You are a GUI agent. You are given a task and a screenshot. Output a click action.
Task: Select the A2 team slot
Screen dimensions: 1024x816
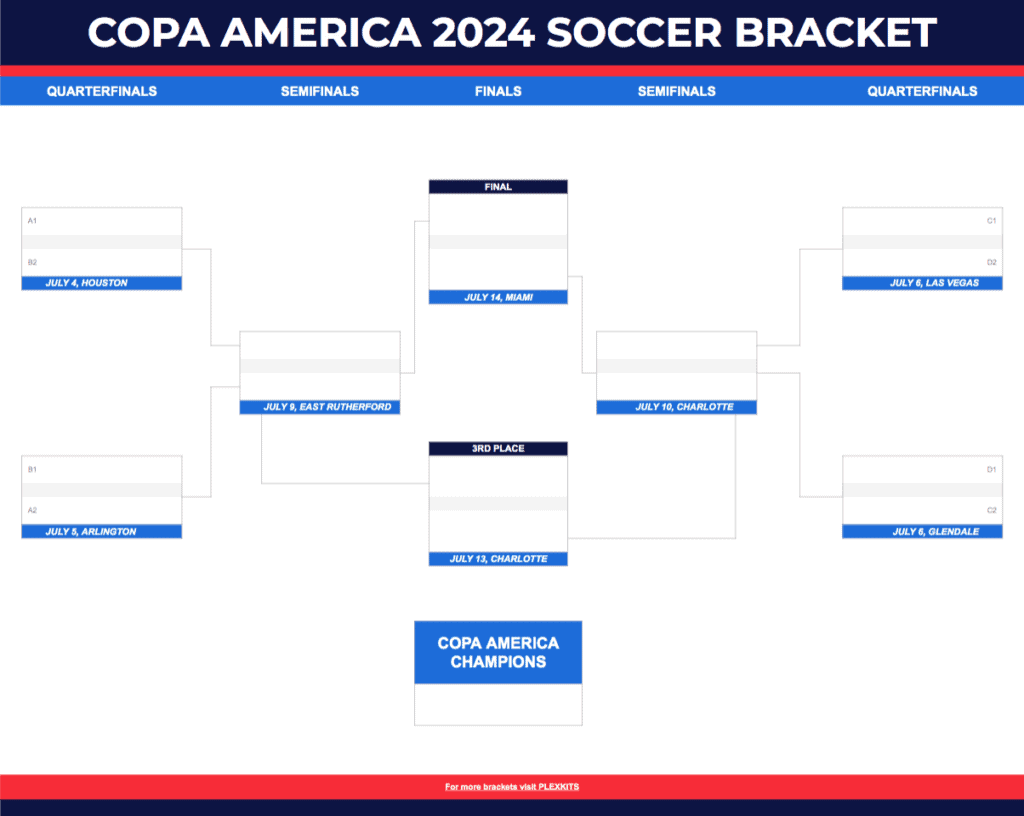point(101,510)
